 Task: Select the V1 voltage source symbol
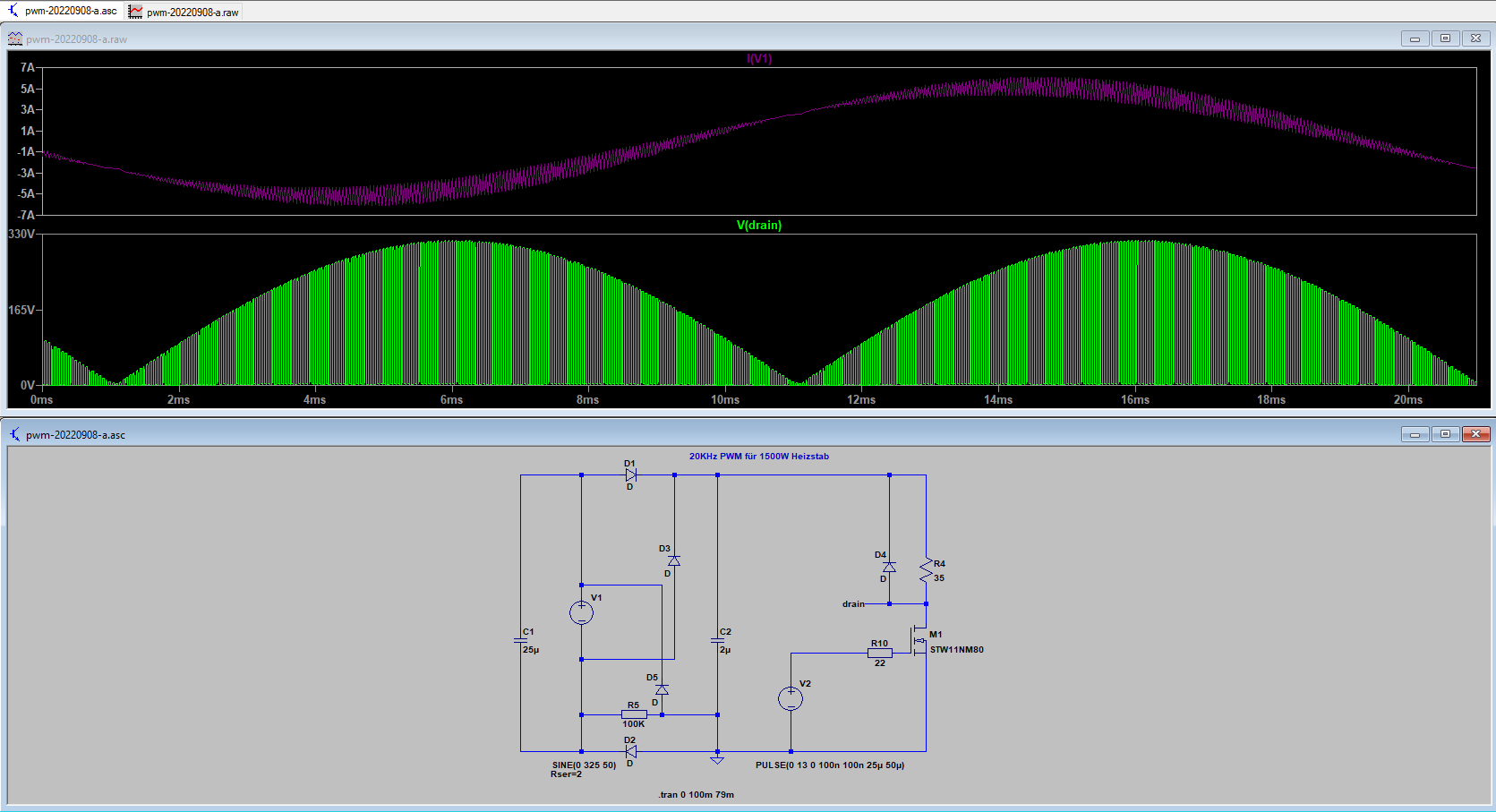[581, 612]
